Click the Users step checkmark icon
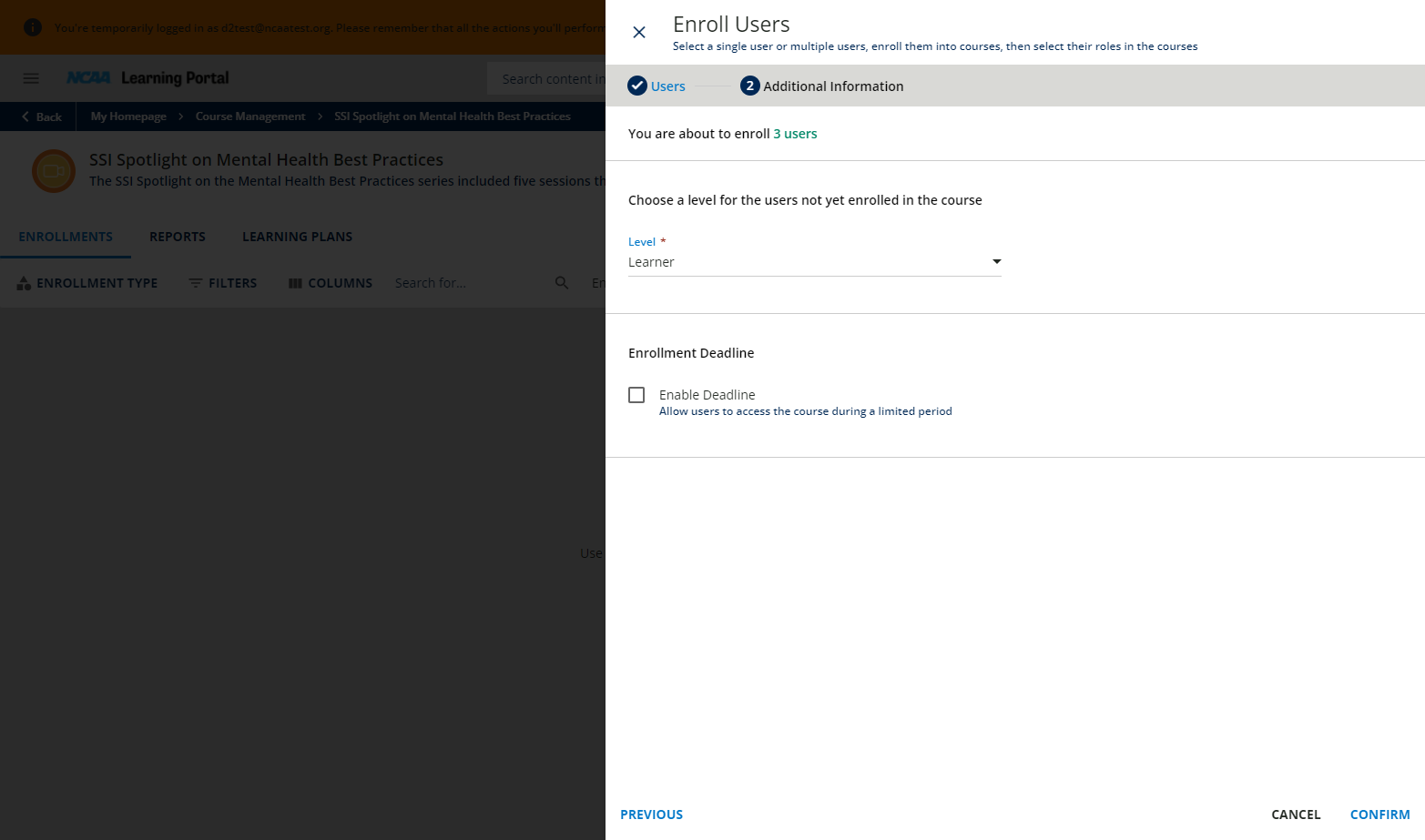Image resolution: width=1425 pixels, height=840 pixels. (x=637, y=86)
